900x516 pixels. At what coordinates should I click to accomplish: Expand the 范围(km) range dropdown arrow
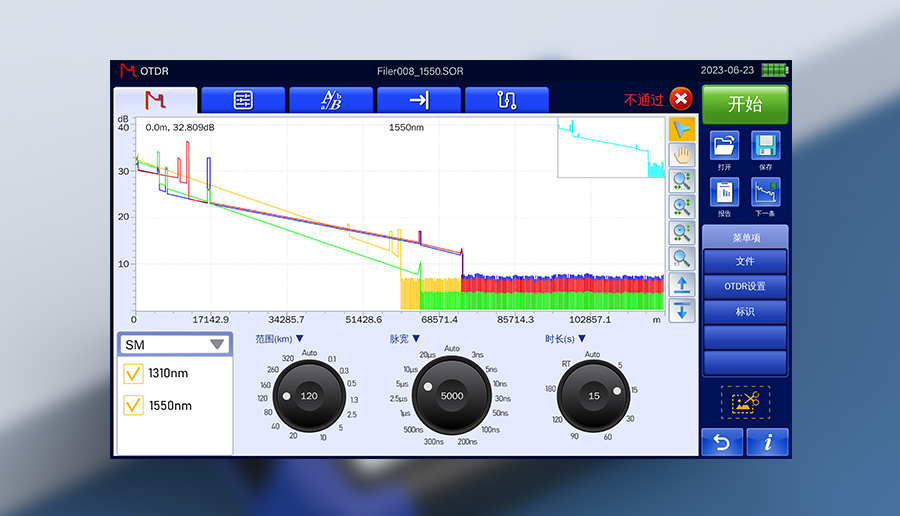299,339
